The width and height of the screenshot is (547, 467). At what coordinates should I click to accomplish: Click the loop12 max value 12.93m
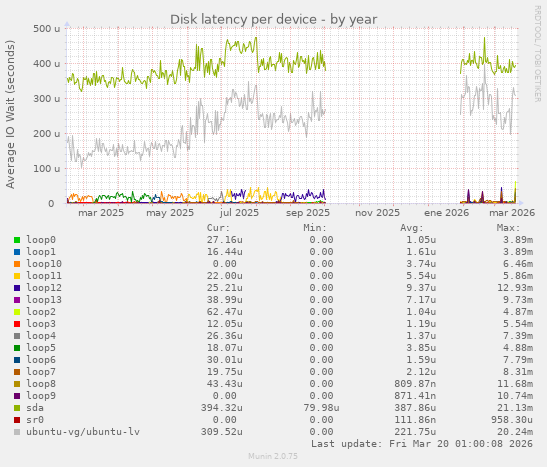coord(515,288)
